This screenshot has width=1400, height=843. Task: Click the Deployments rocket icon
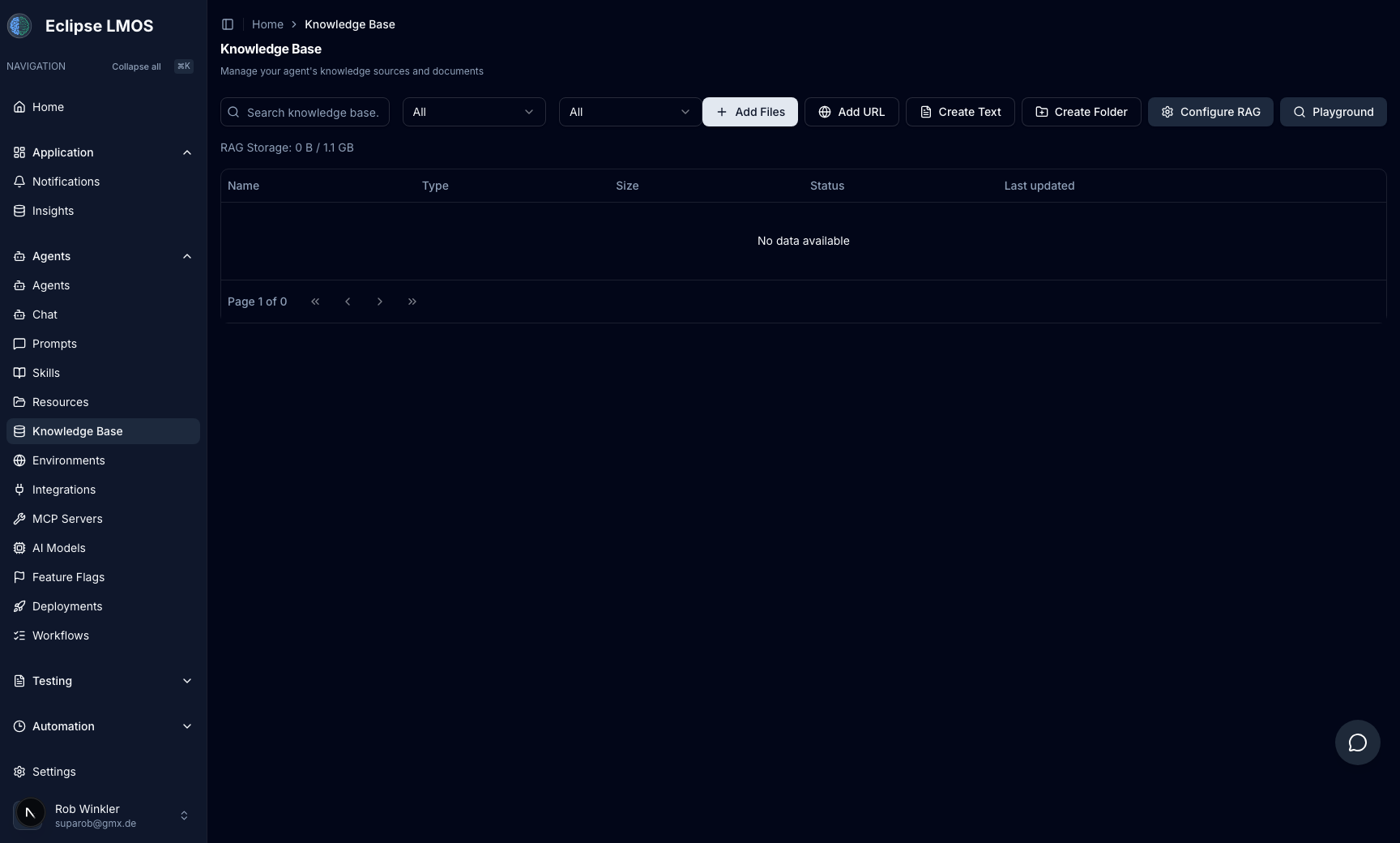click(19, 606)
